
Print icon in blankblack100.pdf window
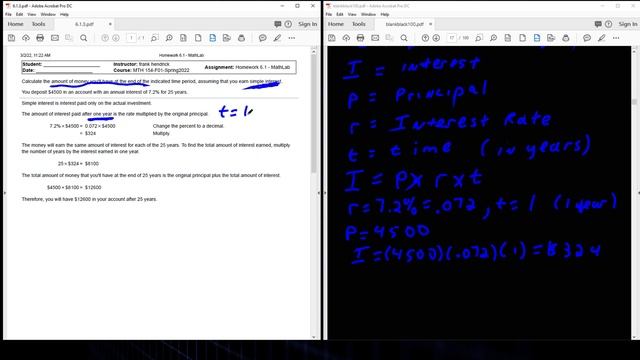click(360, 38)
